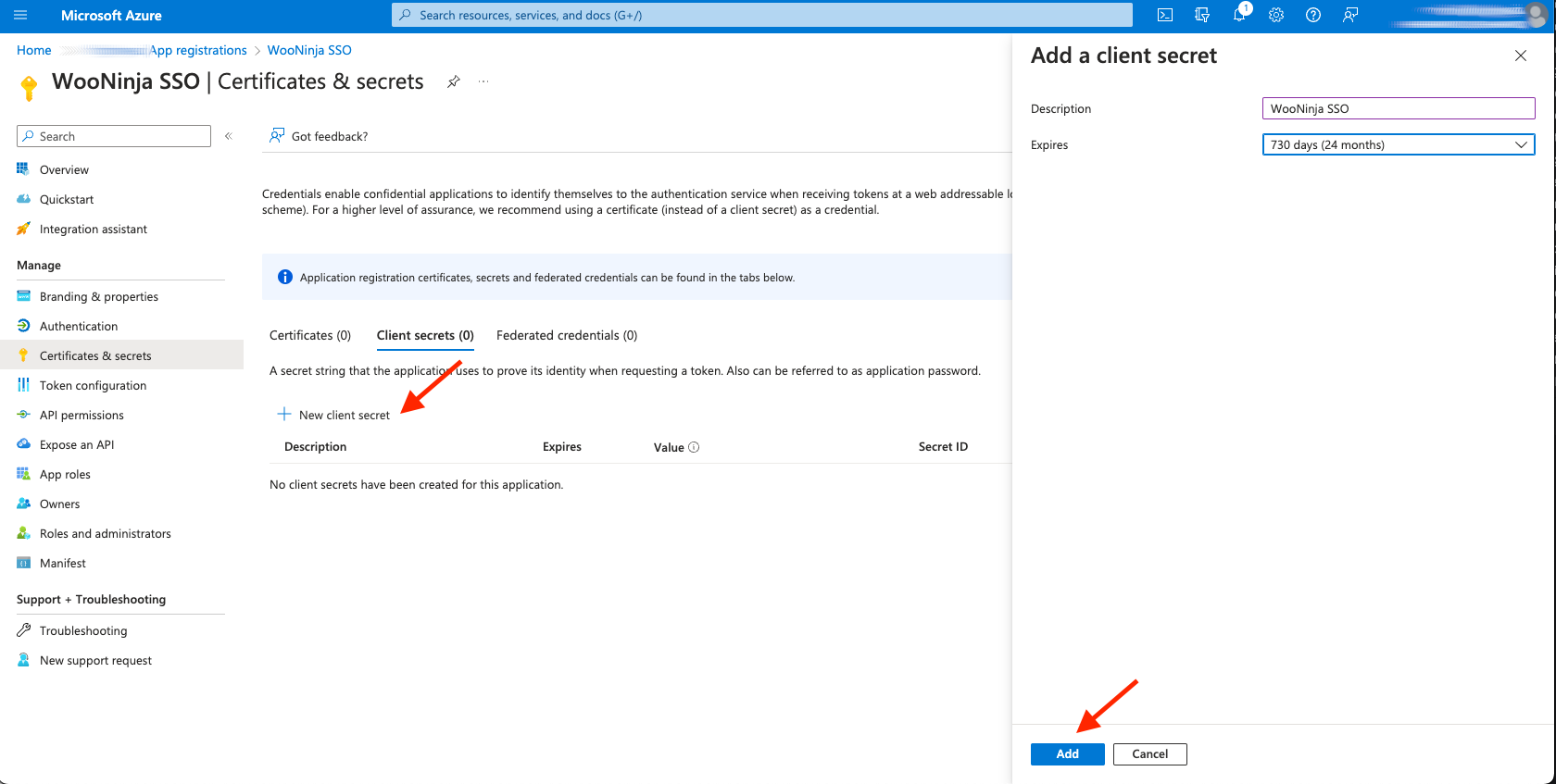1556x784 pixels.
Task: Click the Overview icon in sidebar
Action: tap(23, 169)
